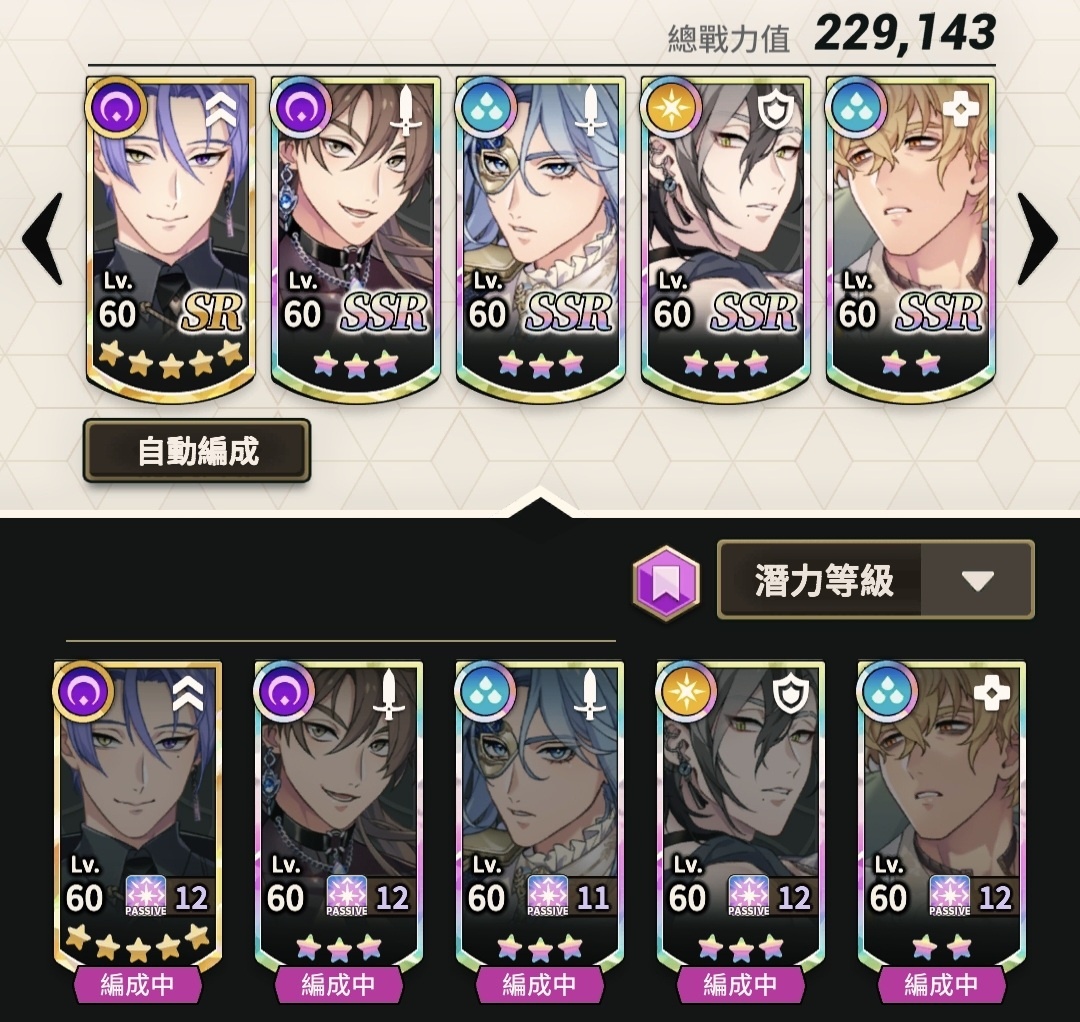Click the right team navigation arrow
Screen dimensions: 1080x1022
tap(1036, 239)
